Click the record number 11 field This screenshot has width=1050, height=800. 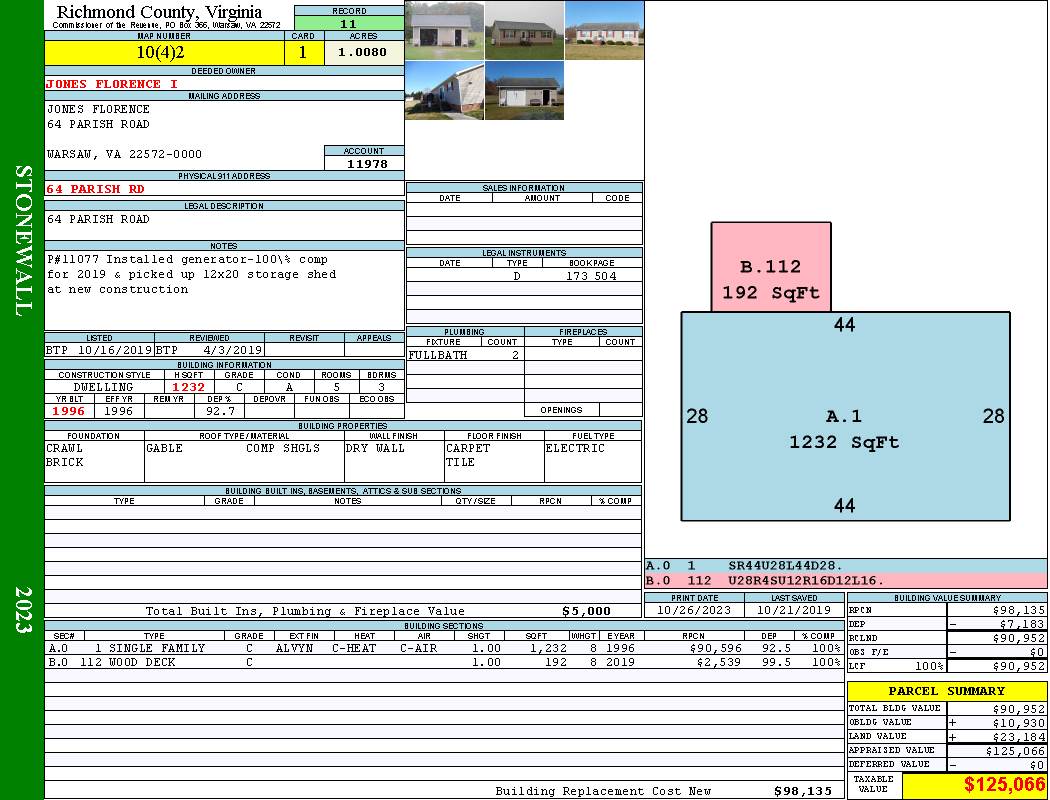(x=349, y=23)
